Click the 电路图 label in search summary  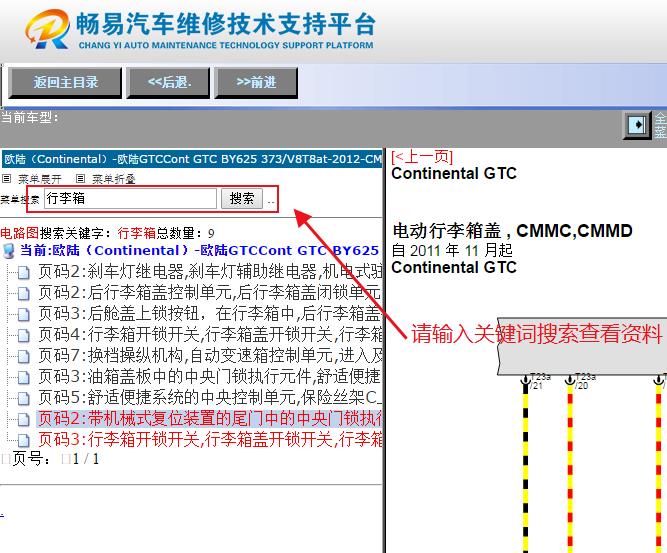pyautogui.click(x=20, y=233)
